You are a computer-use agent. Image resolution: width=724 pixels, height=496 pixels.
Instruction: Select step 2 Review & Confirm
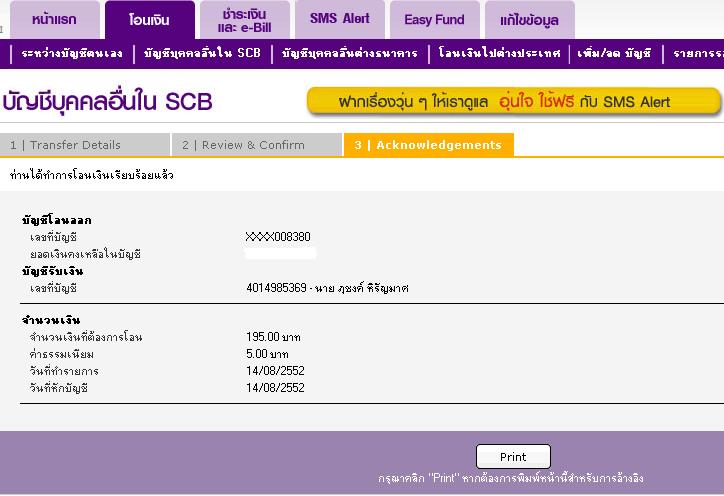[257, 145]
